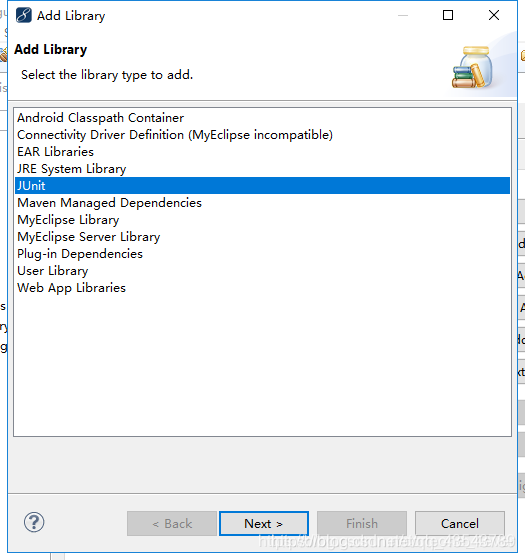Click the help question mark icon
The width and height of the screenshot is (525, 560).
(x=34, y=522)
